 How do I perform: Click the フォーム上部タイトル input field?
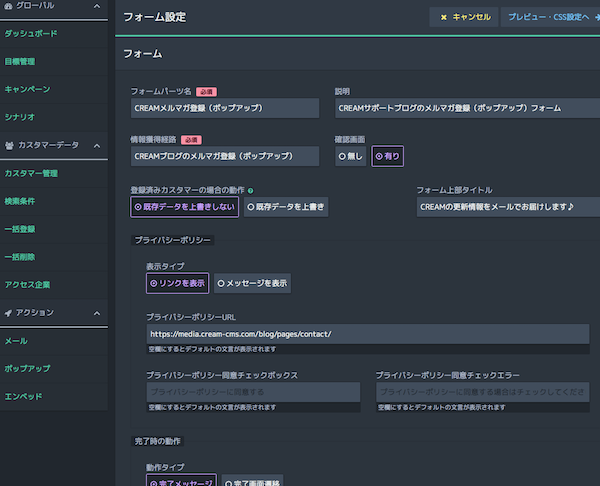coord(509,207)
